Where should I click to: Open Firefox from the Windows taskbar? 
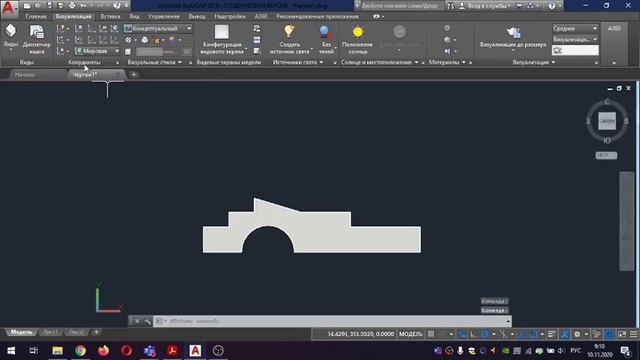pos(104,351)
